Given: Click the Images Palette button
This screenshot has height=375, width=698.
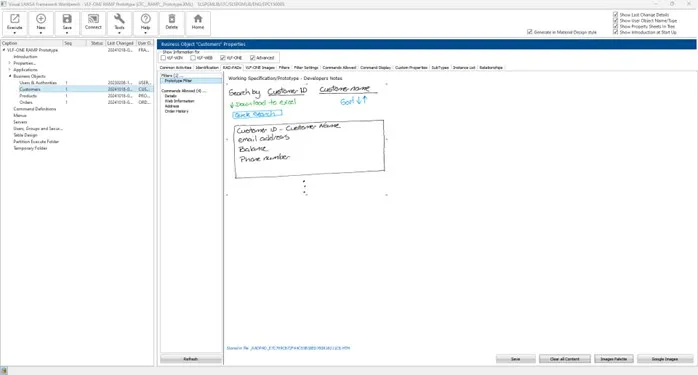Looking at the screenshot, I should [x=613, y=359].
